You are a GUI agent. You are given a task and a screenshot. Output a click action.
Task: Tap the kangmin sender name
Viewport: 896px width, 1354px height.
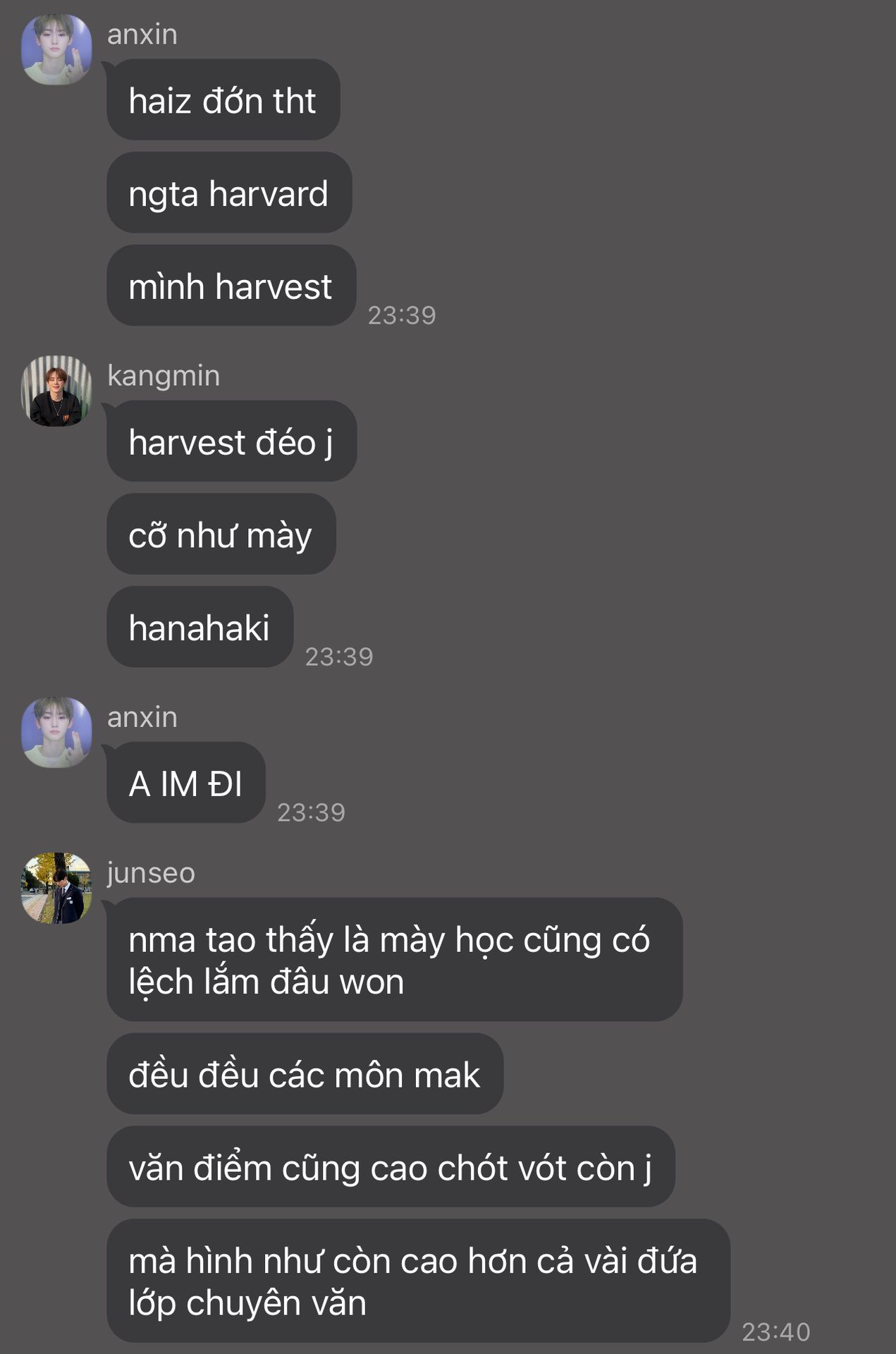click(164, 376)
